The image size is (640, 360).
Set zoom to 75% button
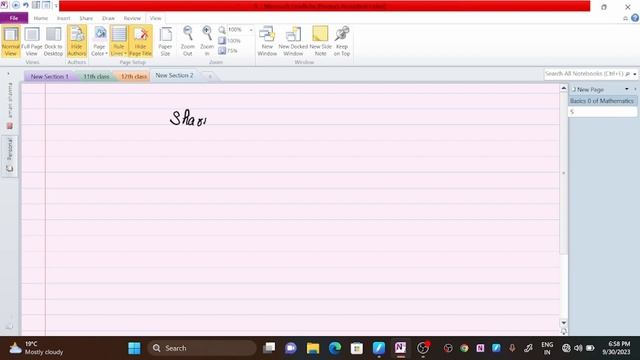(228, 51)
